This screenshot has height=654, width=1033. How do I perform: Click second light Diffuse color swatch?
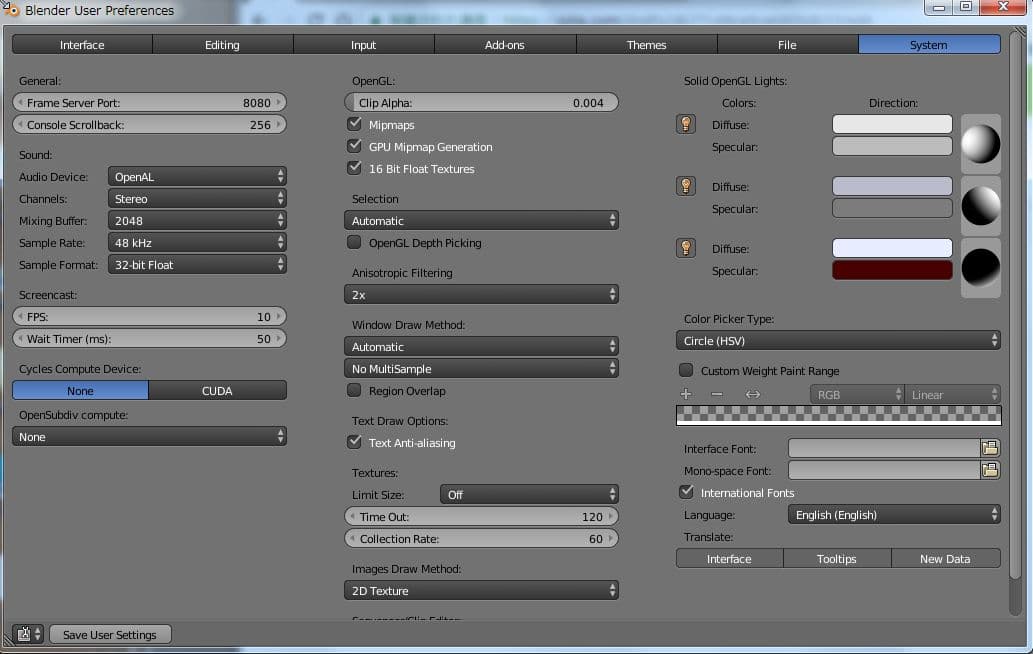892,186
